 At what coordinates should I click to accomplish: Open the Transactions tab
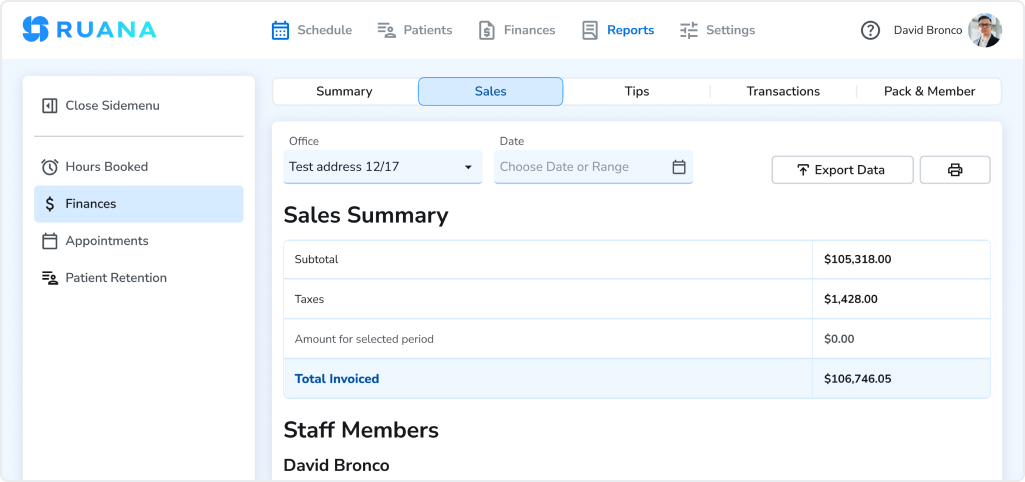pyautogui.click(x=783, y=91)
